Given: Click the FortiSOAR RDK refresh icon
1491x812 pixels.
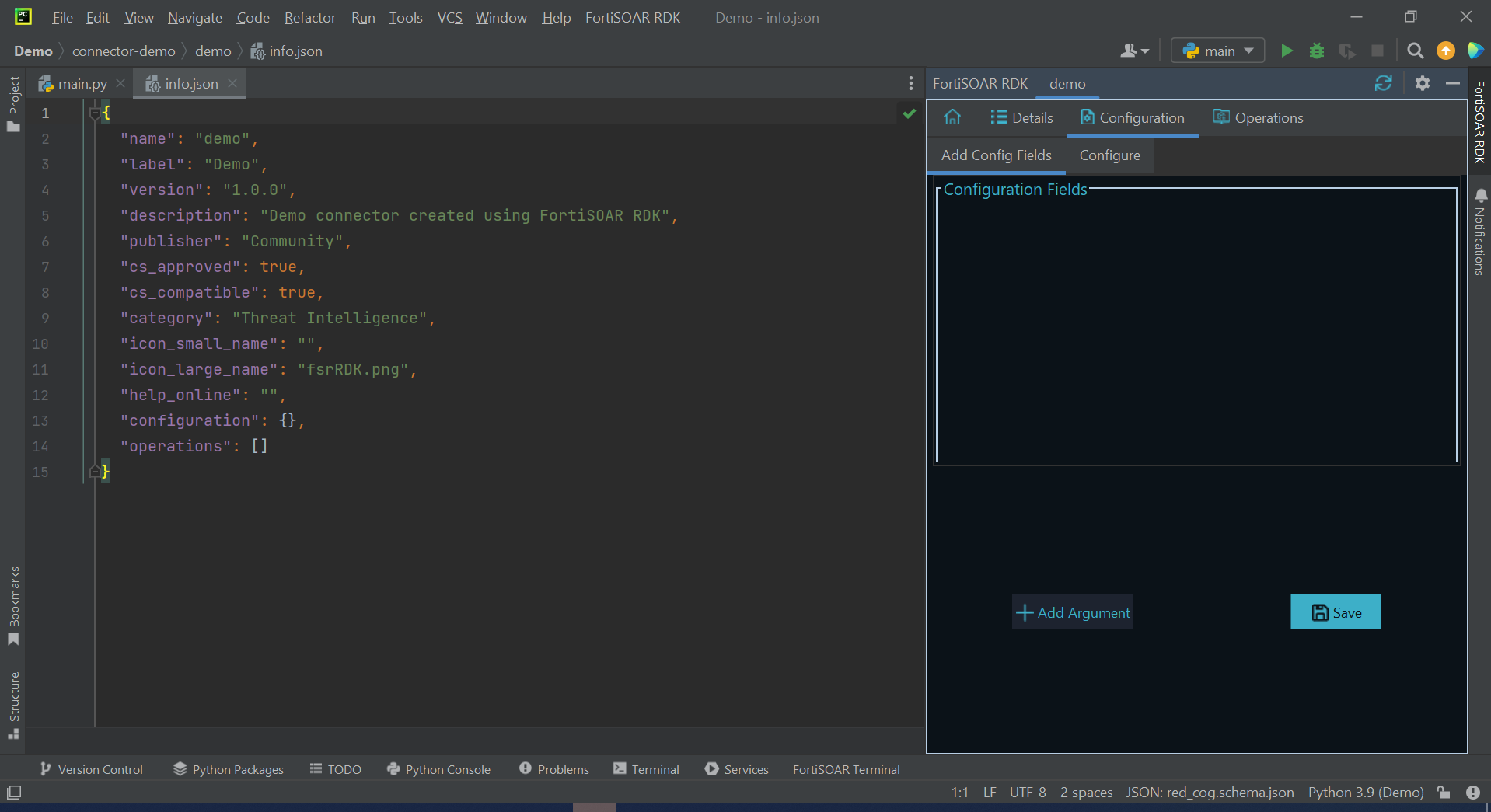Looking at the screenshot, I should [1383, 83].
